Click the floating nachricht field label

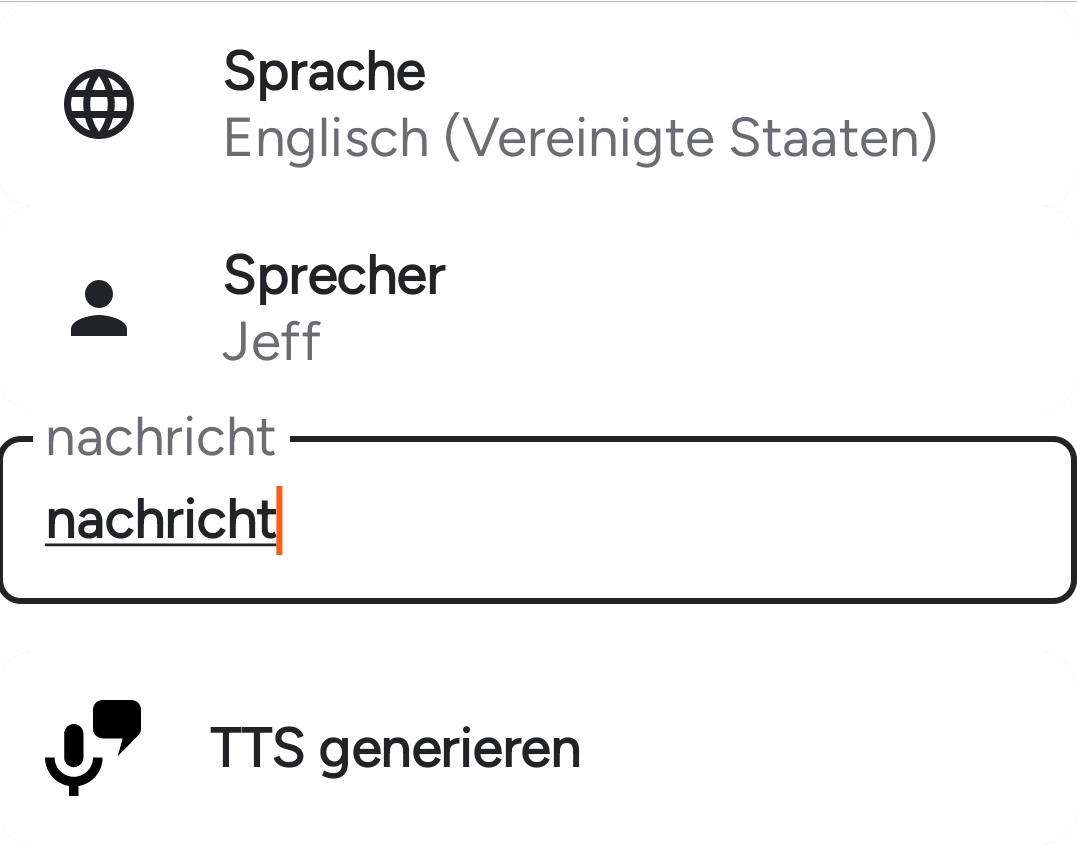coord(160,438)
